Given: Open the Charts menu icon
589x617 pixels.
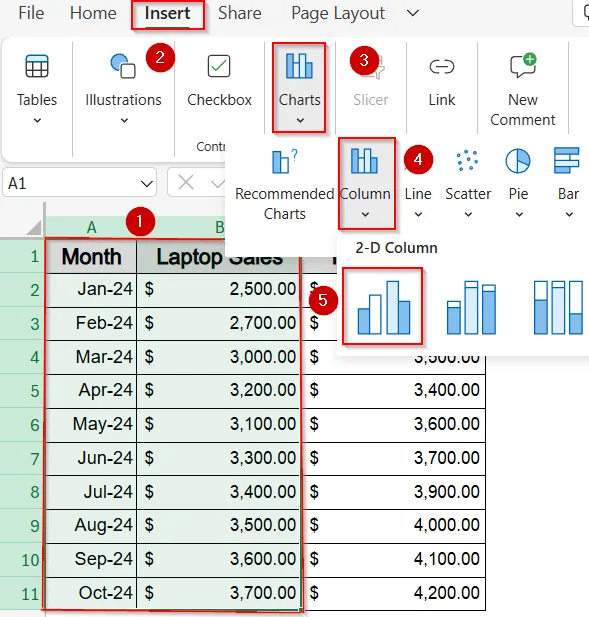Looking at the screenshot, I should pos(299,66).
